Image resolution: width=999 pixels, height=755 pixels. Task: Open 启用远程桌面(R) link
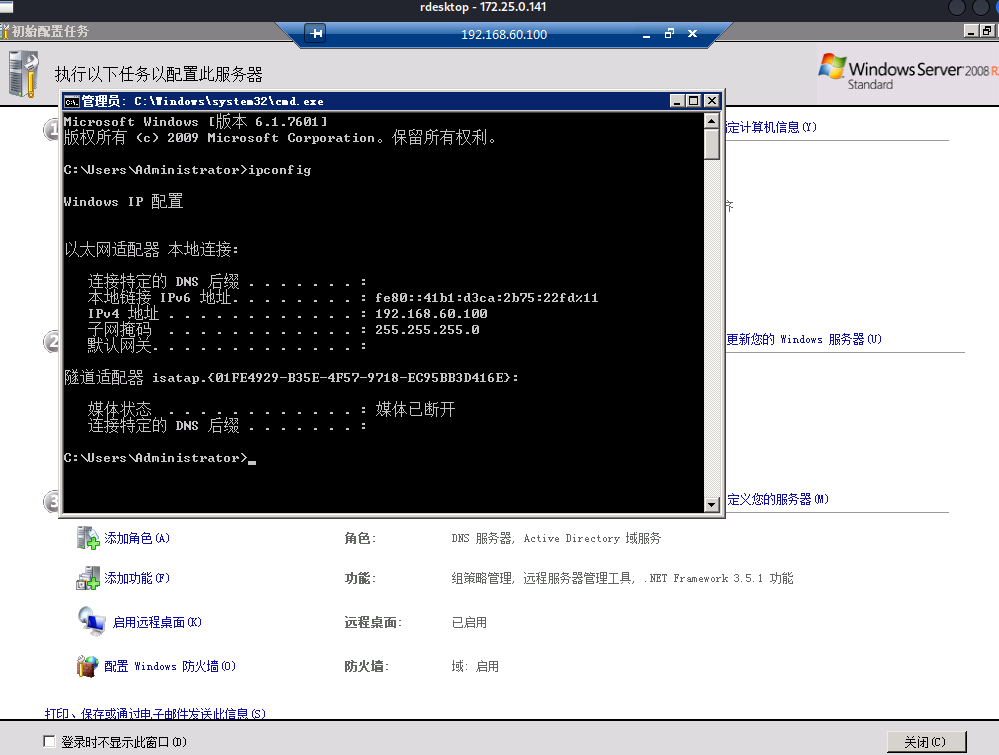click(x=157, y=622)
